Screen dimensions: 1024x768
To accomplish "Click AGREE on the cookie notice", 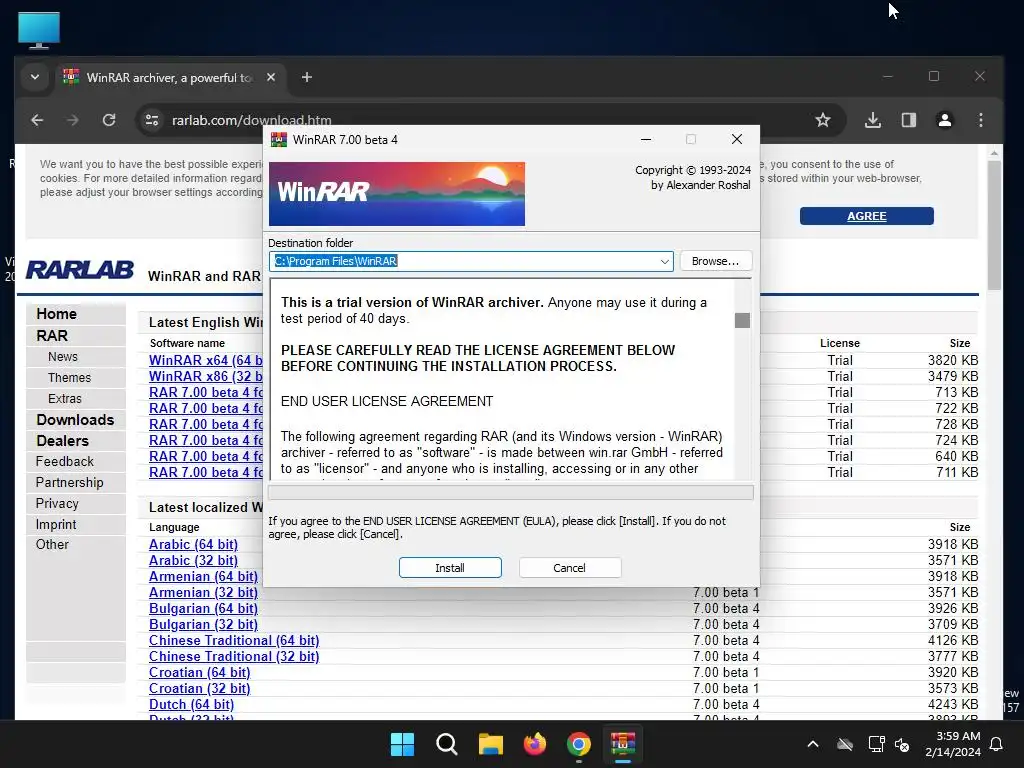I will (x=867, y=216).
